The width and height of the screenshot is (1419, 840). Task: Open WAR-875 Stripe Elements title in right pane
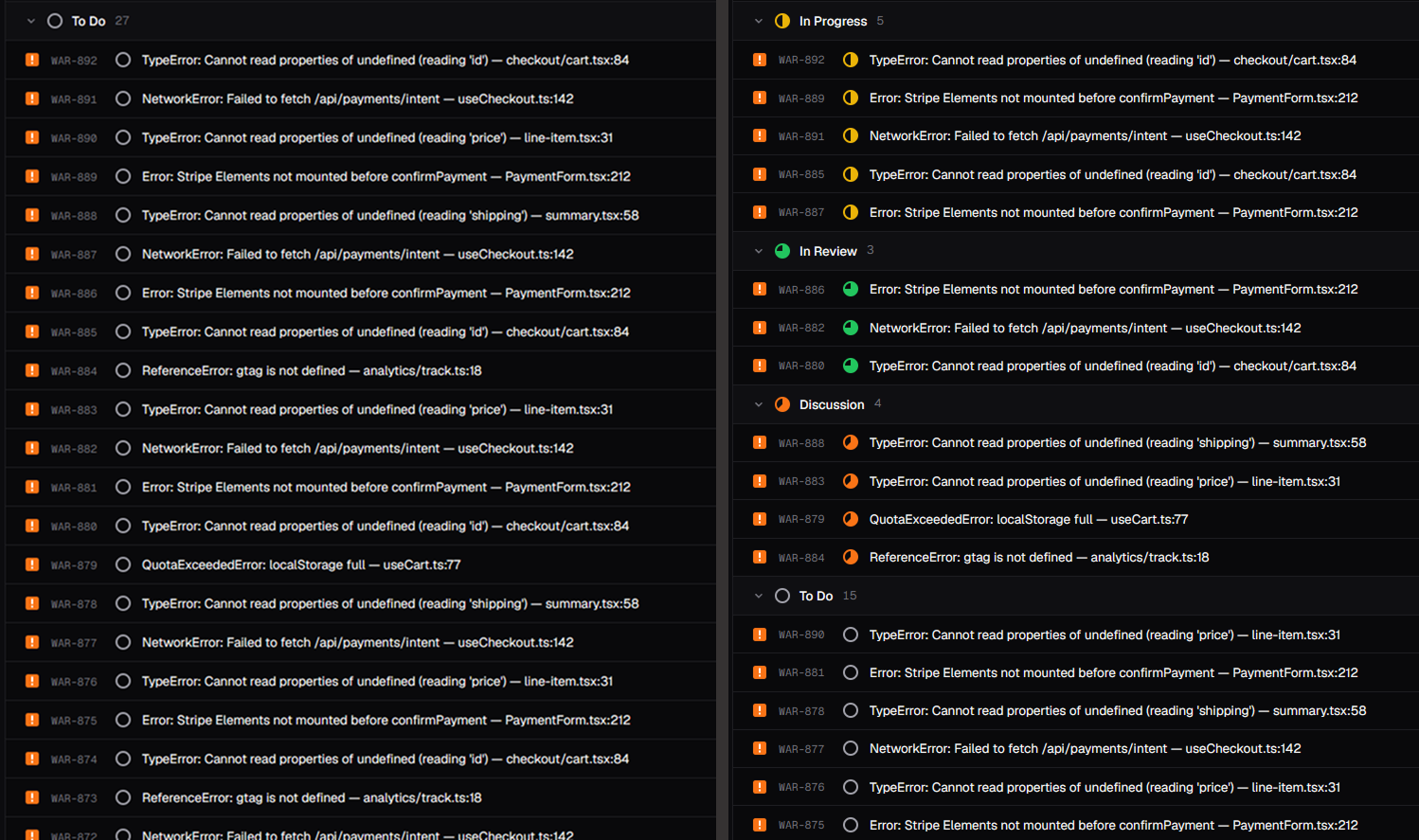1114,825
